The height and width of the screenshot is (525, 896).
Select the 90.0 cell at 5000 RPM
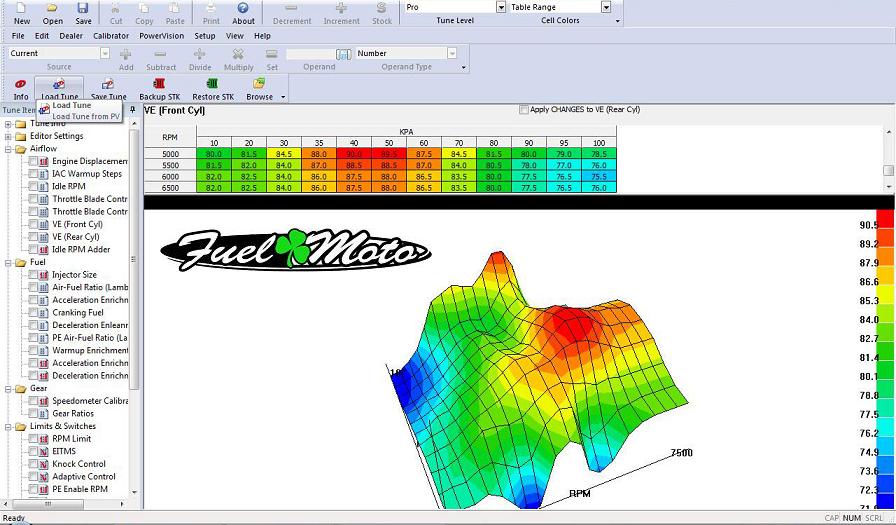tap(354, 154)
